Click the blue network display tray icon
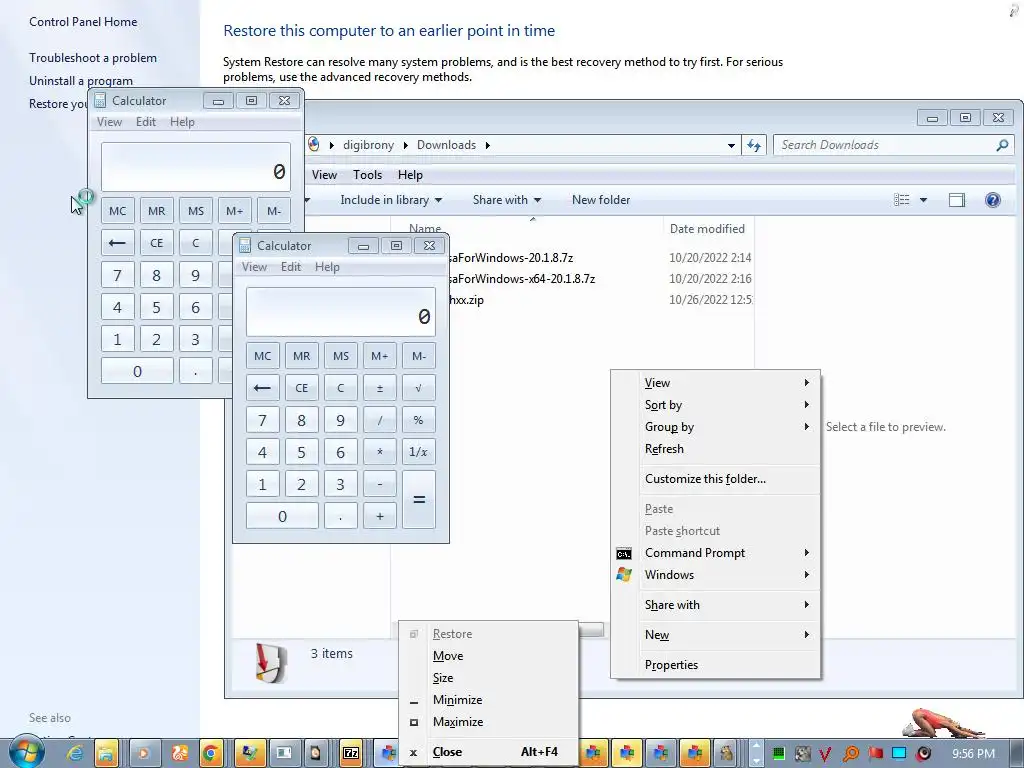This screenshot has width=1024, height=768. pyautogui.click(x=899, y=754)
